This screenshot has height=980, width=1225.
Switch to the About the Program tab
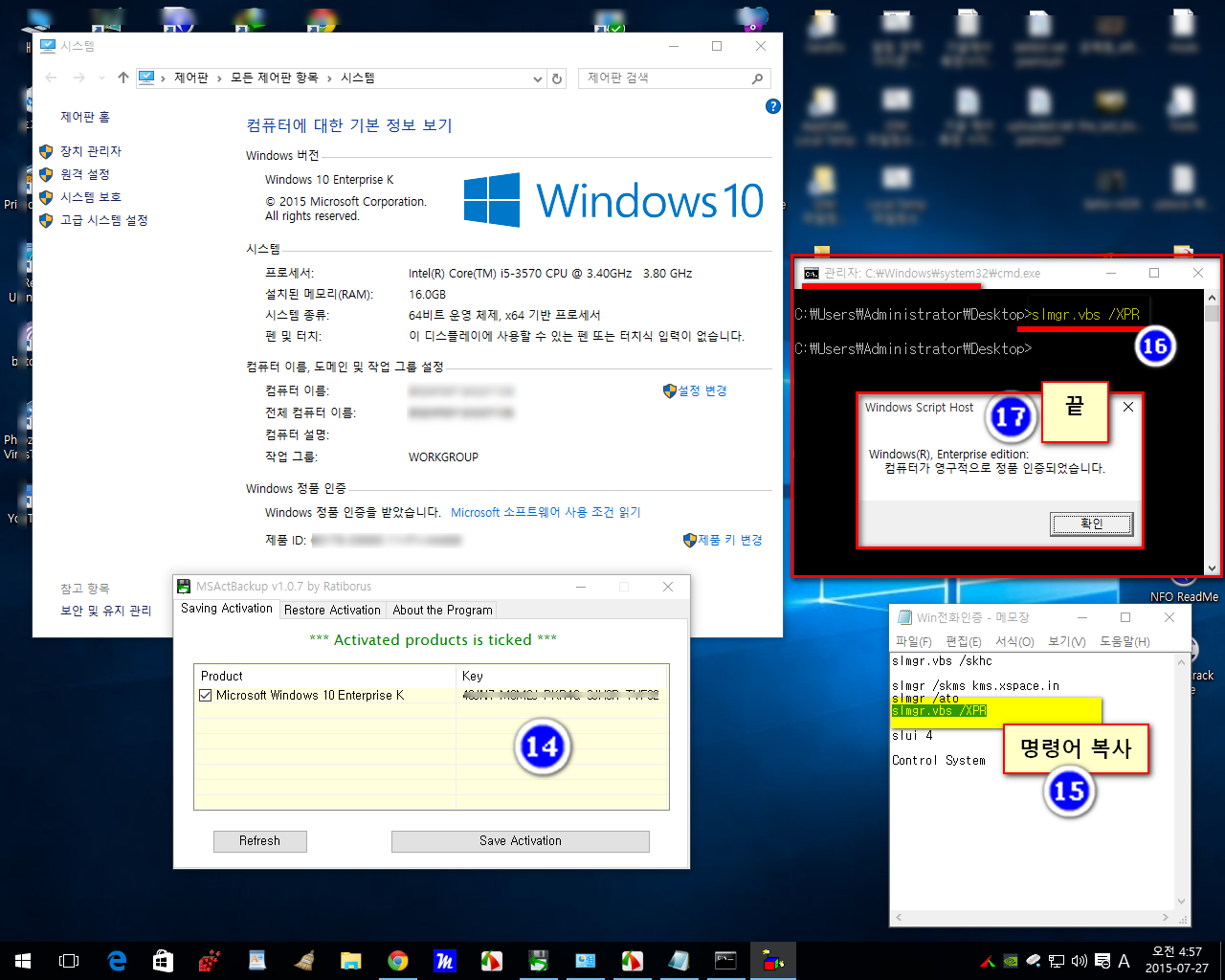click(x=442, y=610)
